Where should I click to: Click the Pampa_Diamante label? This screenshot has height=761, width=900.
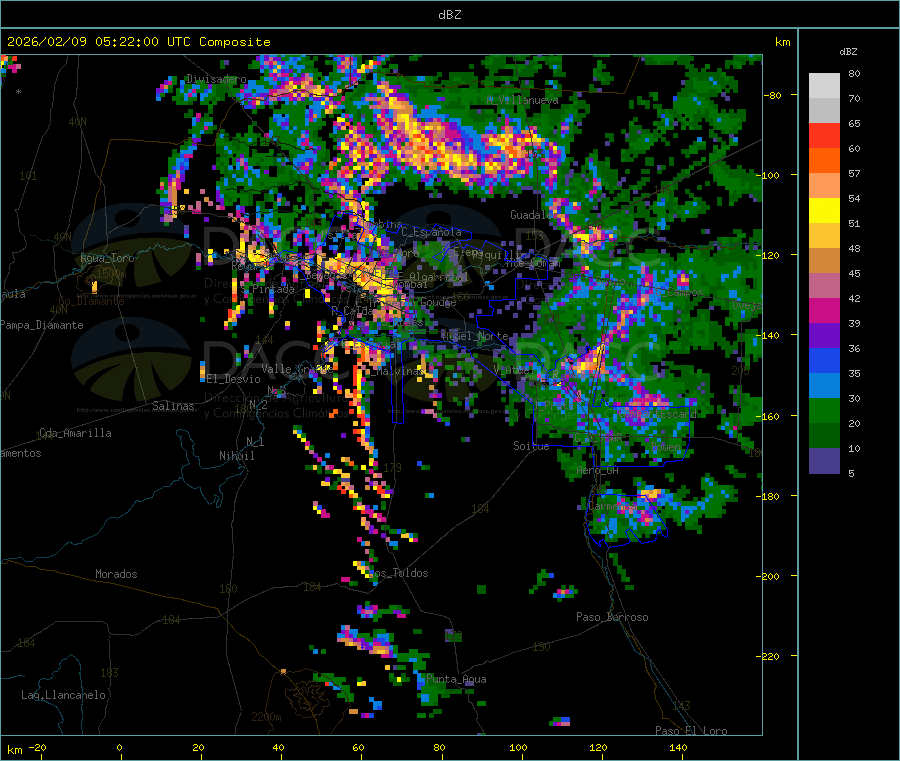coord(42,325)
